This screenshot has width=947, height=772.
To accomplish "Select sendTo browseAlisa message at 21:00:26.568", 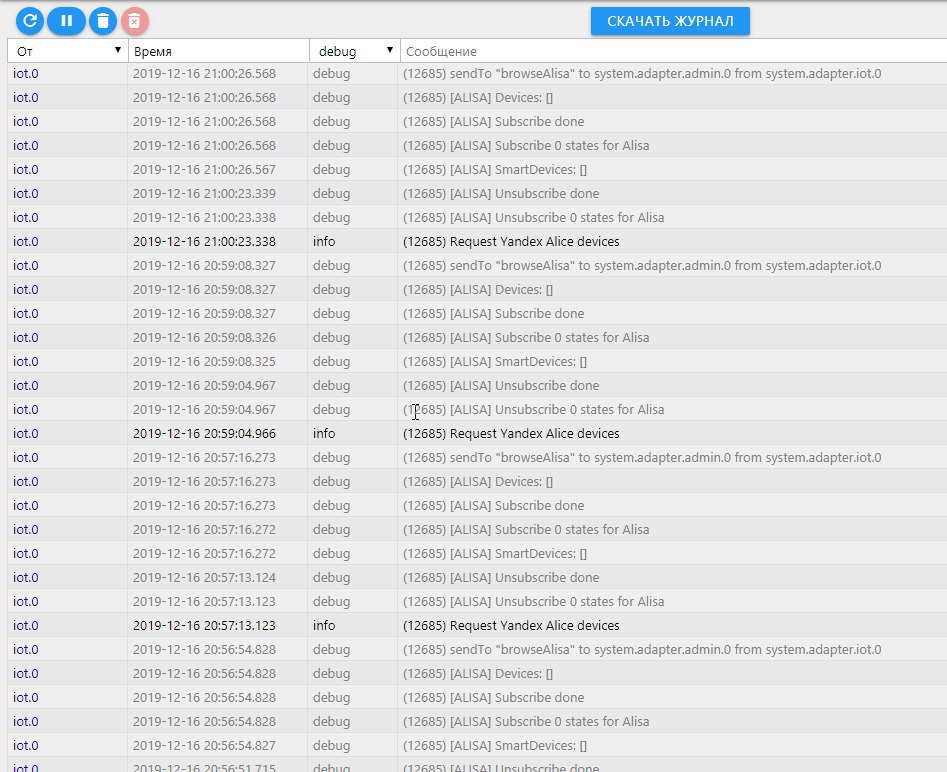I will (642, 74).
